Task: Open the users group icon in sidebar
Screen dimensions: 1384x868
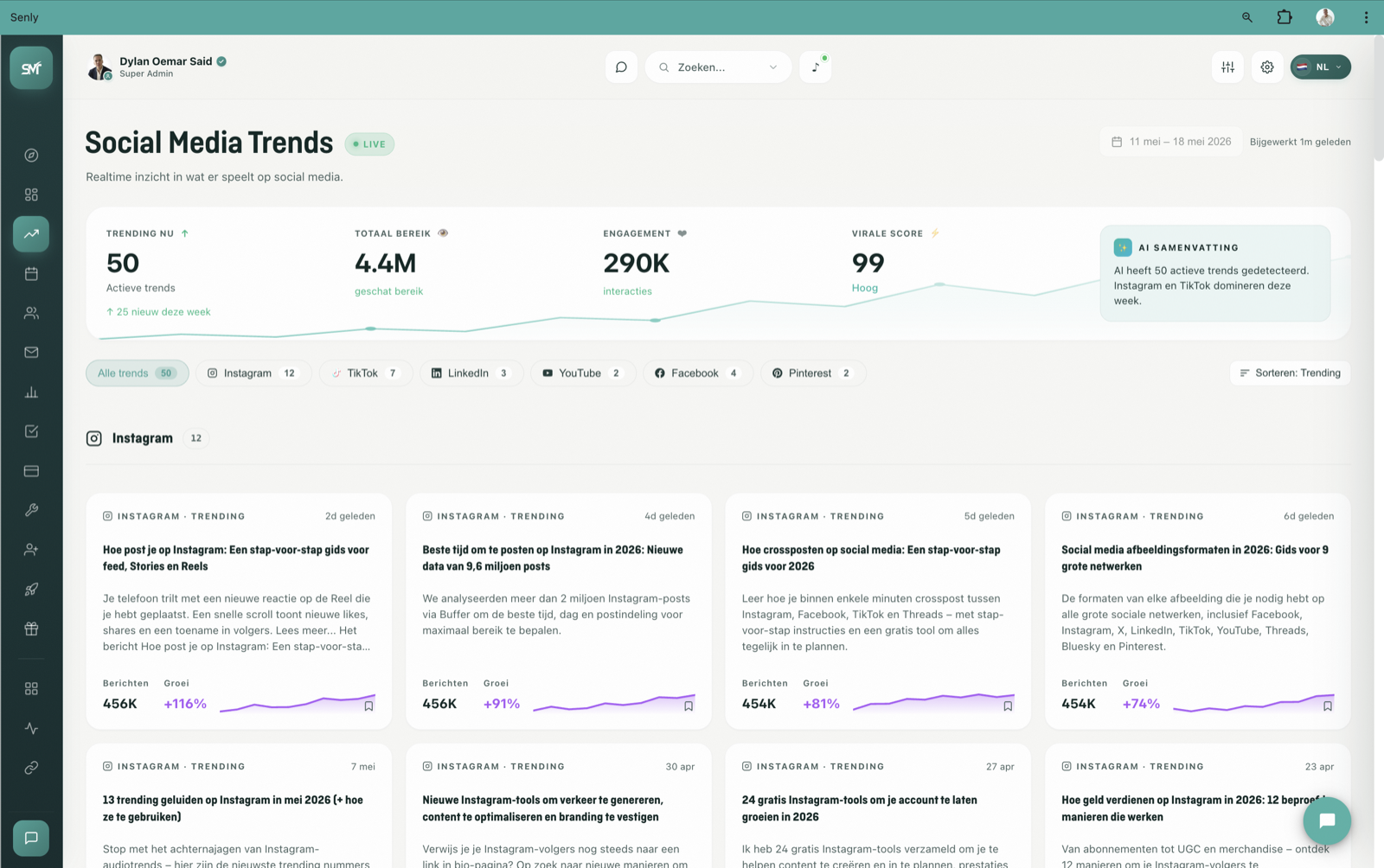Action: [x=31, y=313]
